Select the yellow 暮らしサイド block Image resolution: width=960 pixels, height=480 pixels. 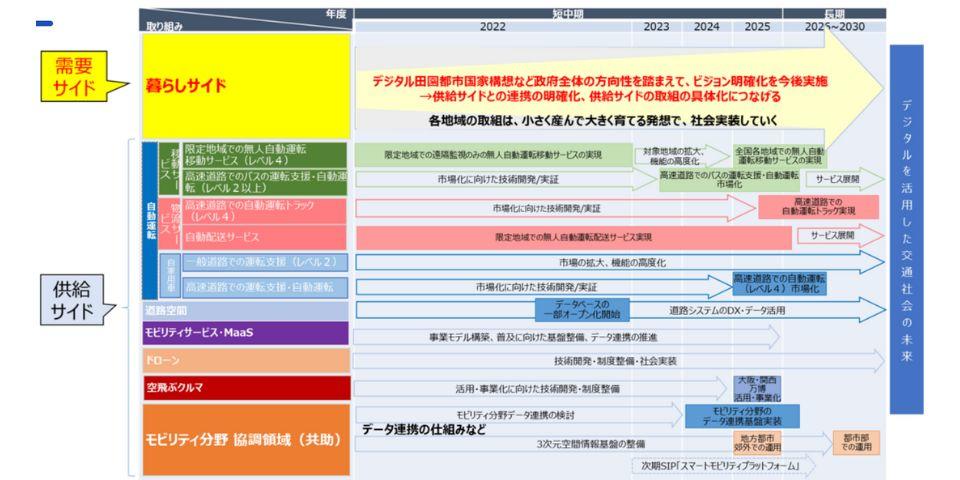coord(246,86)
